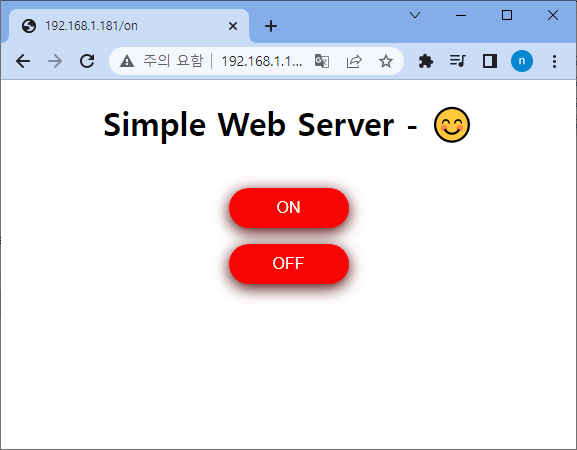Open the Extensions puzzle icon
This screenshot has height=450, width=577.
[x=426, y=61]
